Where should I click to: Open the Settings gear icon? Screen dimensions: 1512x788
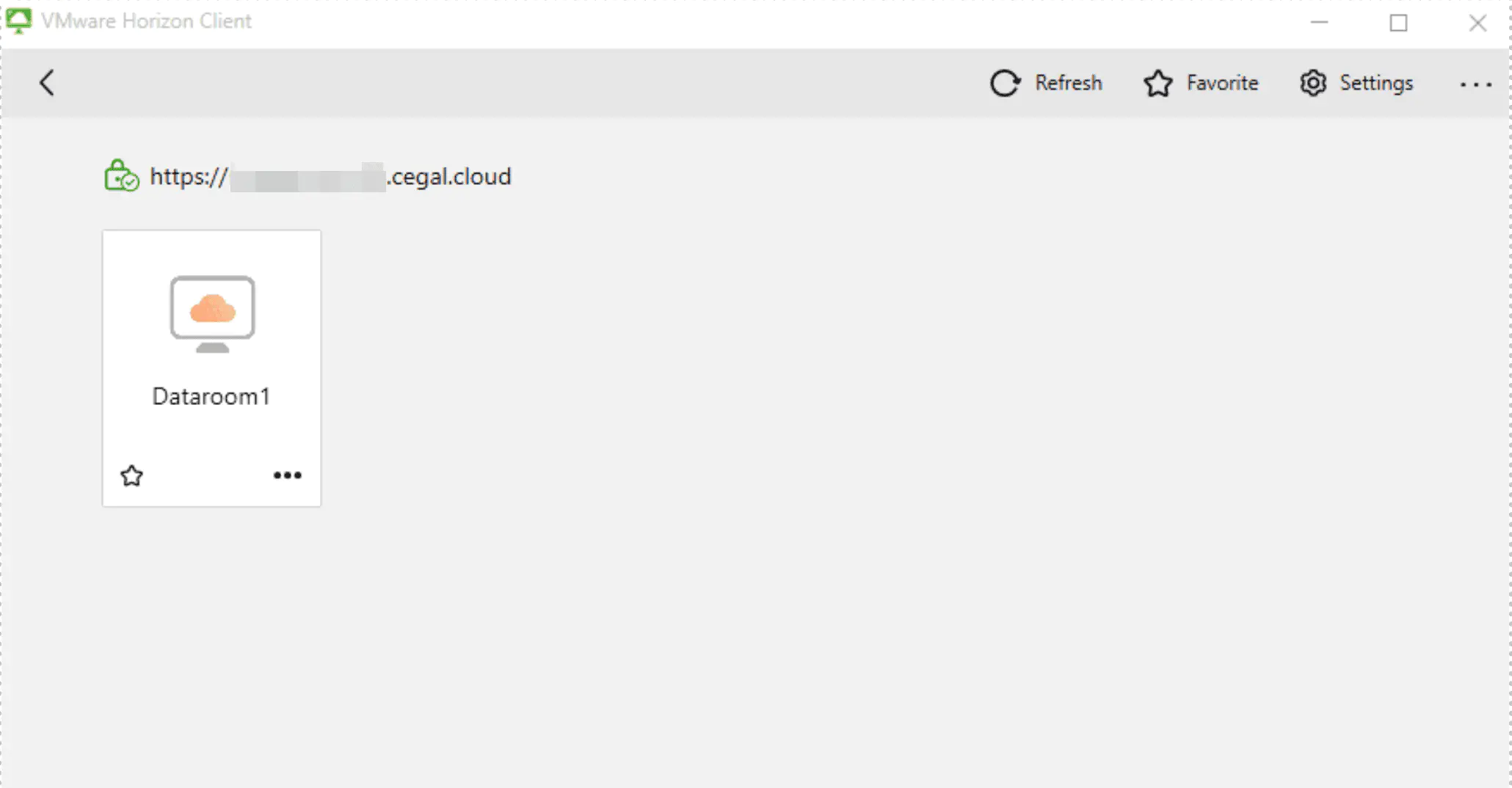coord(1312,84)
